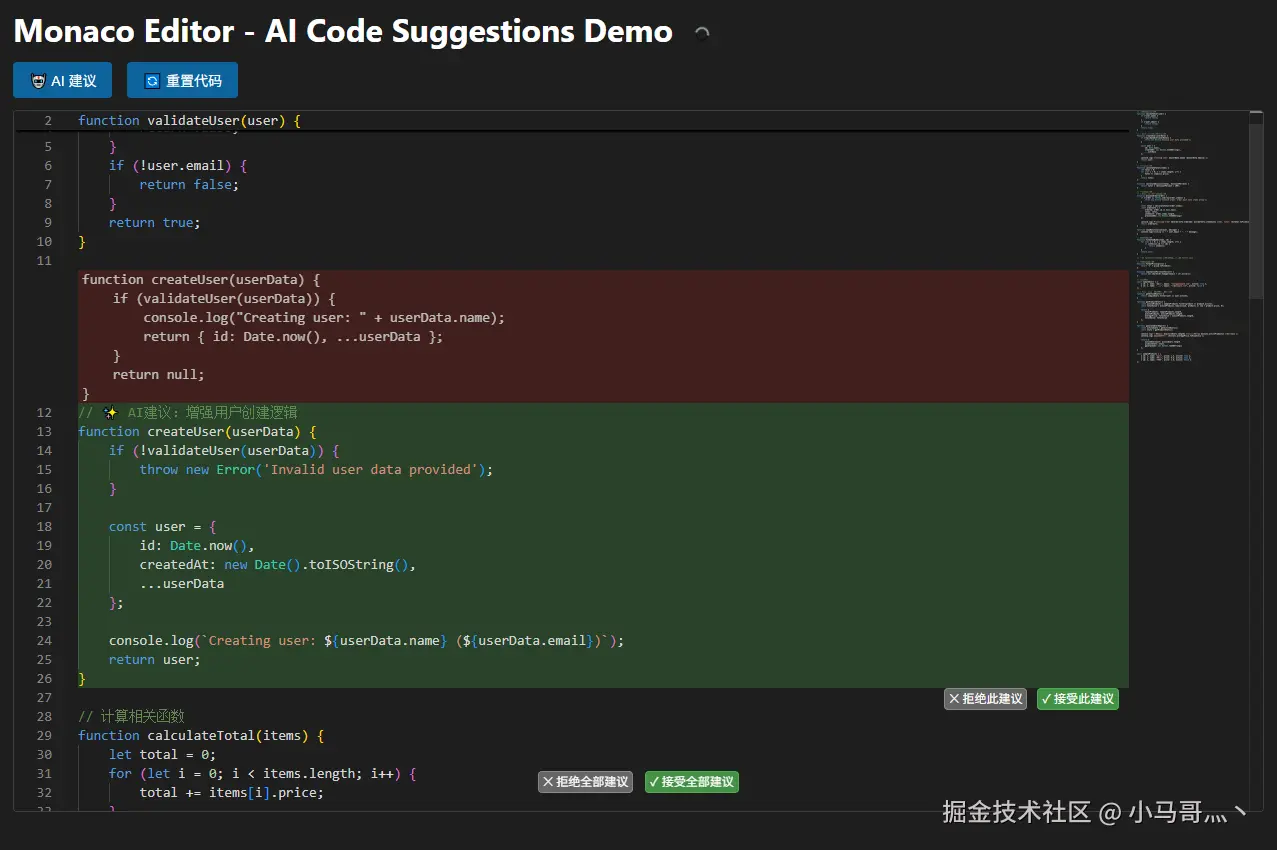Place cursor on the throw new Error line
Image resolution: width=1277 pixels, height=850 pixels.
[300, 469]
